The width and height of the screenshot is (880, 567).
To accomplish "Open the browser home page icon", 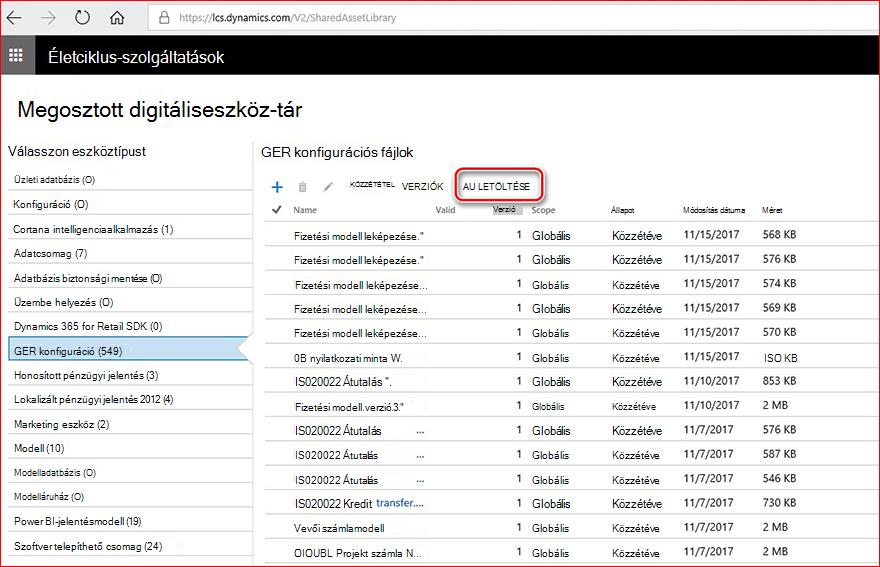I will click(117, 17).
